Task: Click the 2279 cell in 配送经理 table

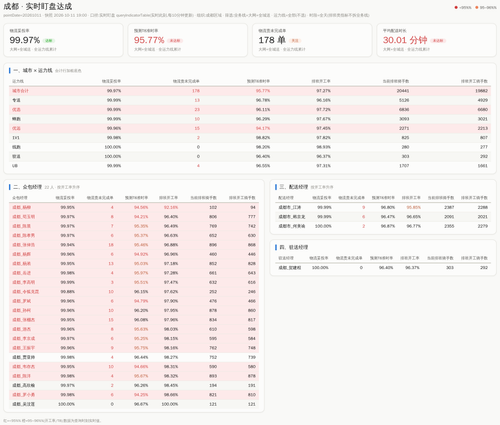Action: tap(483, 226)
